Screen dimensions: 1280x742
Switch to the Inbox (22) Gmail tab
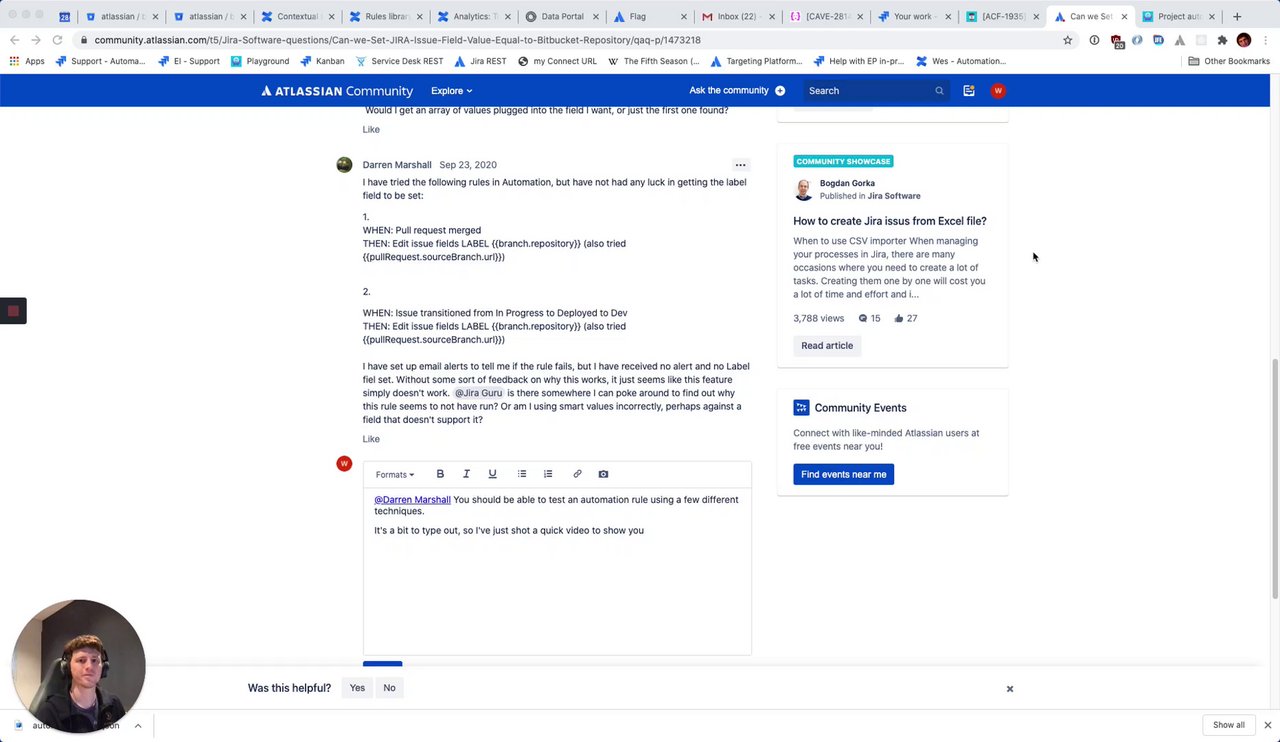pos(738,16)
